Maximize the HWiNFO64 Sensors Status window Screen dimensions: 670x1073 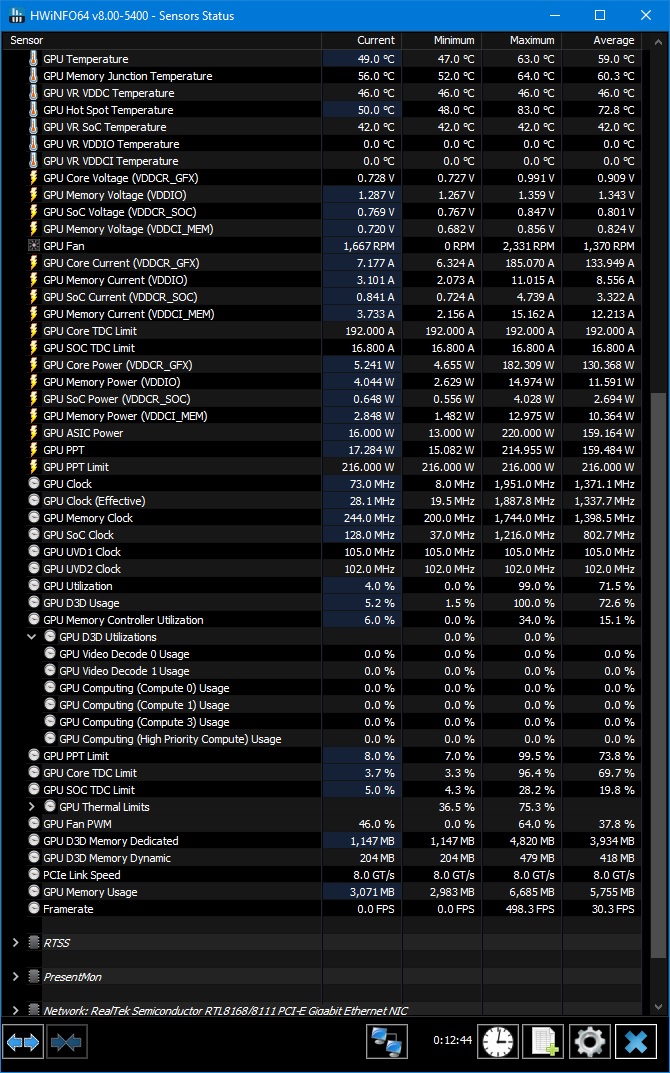pyautogui.click(x=600, y=15)
